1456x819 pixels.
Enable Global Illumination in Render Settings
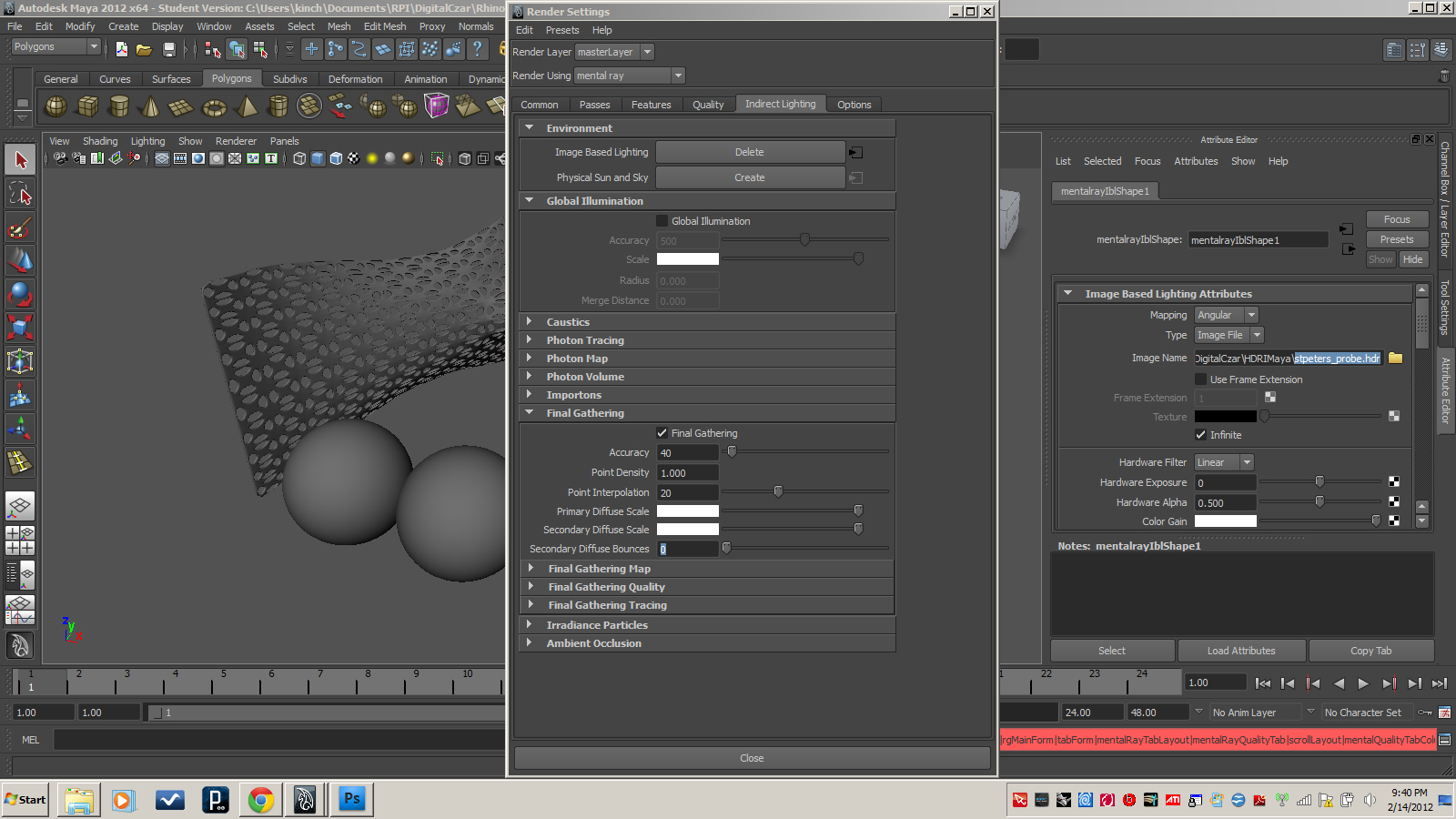[662, 220]
